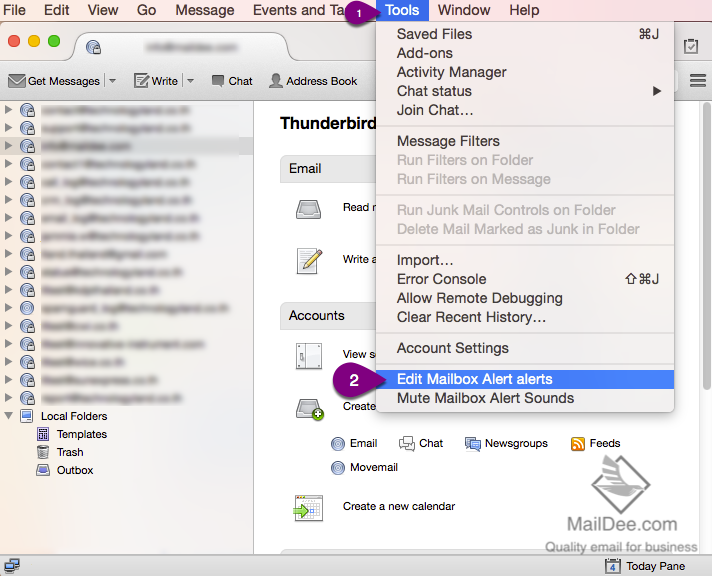Screen dimensions: 712x576
Task: Expand the selected highlighted account
Action: [x=8, y=145]
